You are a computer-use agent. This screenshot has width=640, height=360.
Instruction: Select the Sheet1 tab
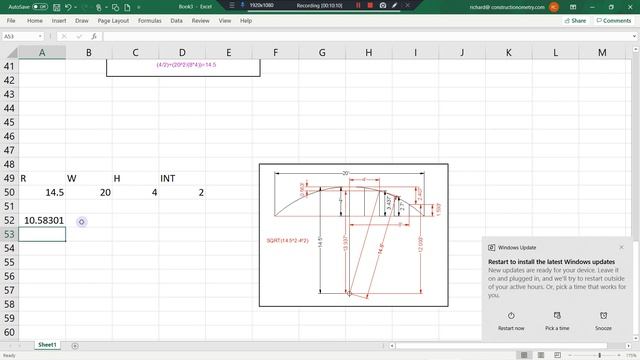coord(47,345)
